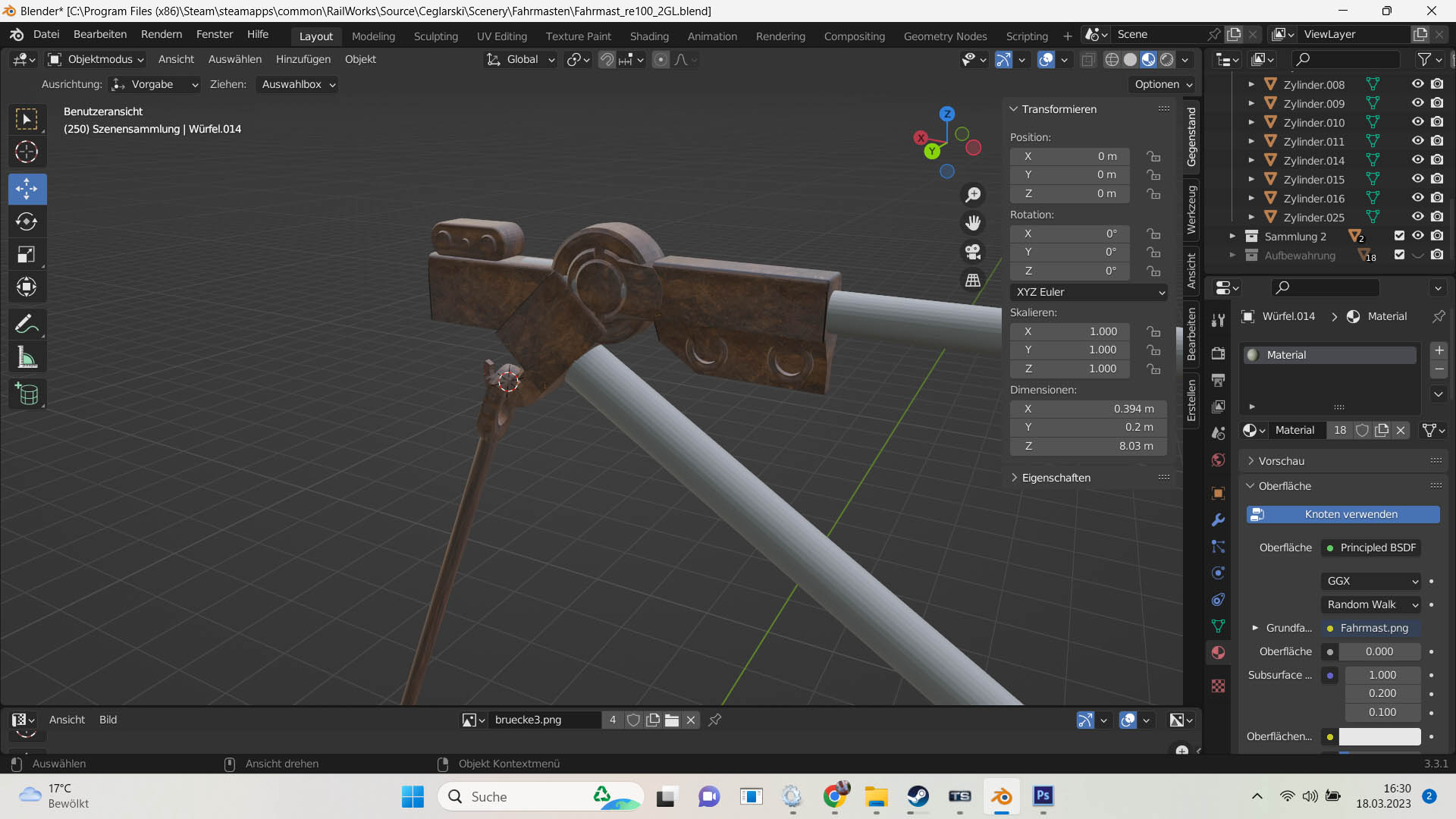Activate the Rotate tool

click(x=27, y=221)
